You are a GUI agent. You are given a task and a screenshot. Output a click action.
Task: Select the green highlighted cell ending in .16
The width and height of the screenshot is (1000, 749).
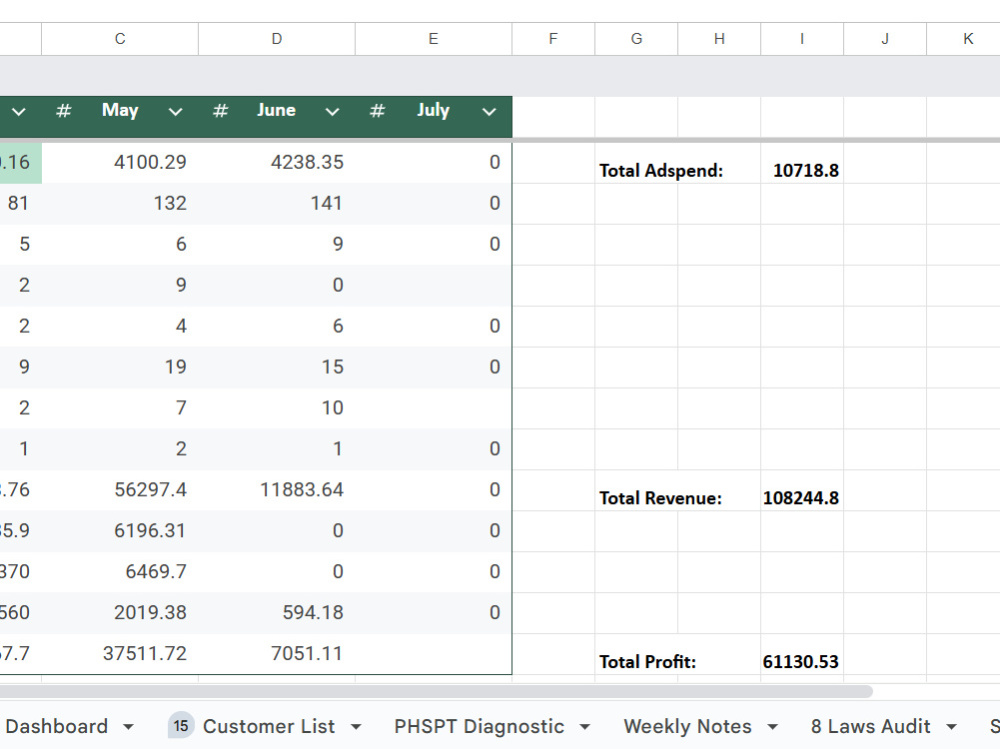point(20,163)
